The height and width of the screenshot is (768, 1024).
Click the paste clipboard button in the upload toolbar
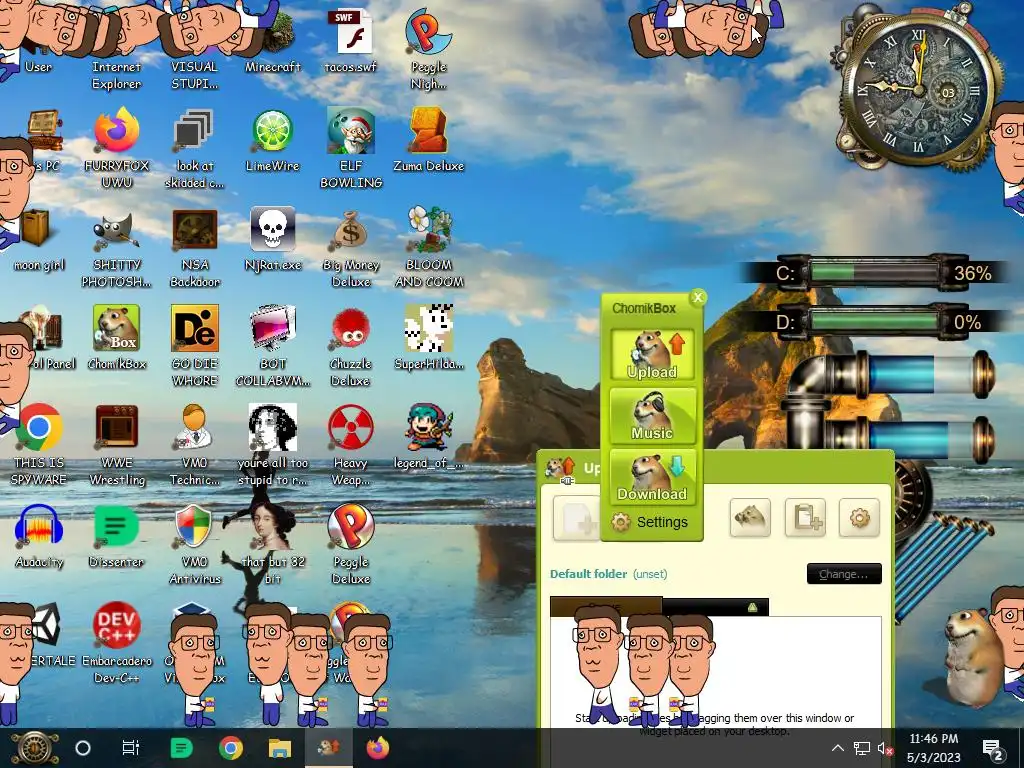click(x=805, y=517)
